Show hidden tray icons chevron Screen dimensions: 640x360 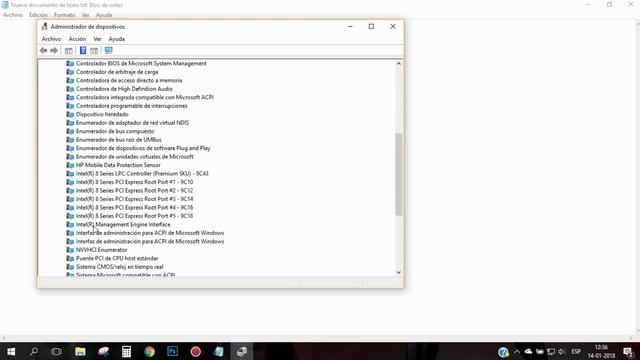(x=517, y=352)
